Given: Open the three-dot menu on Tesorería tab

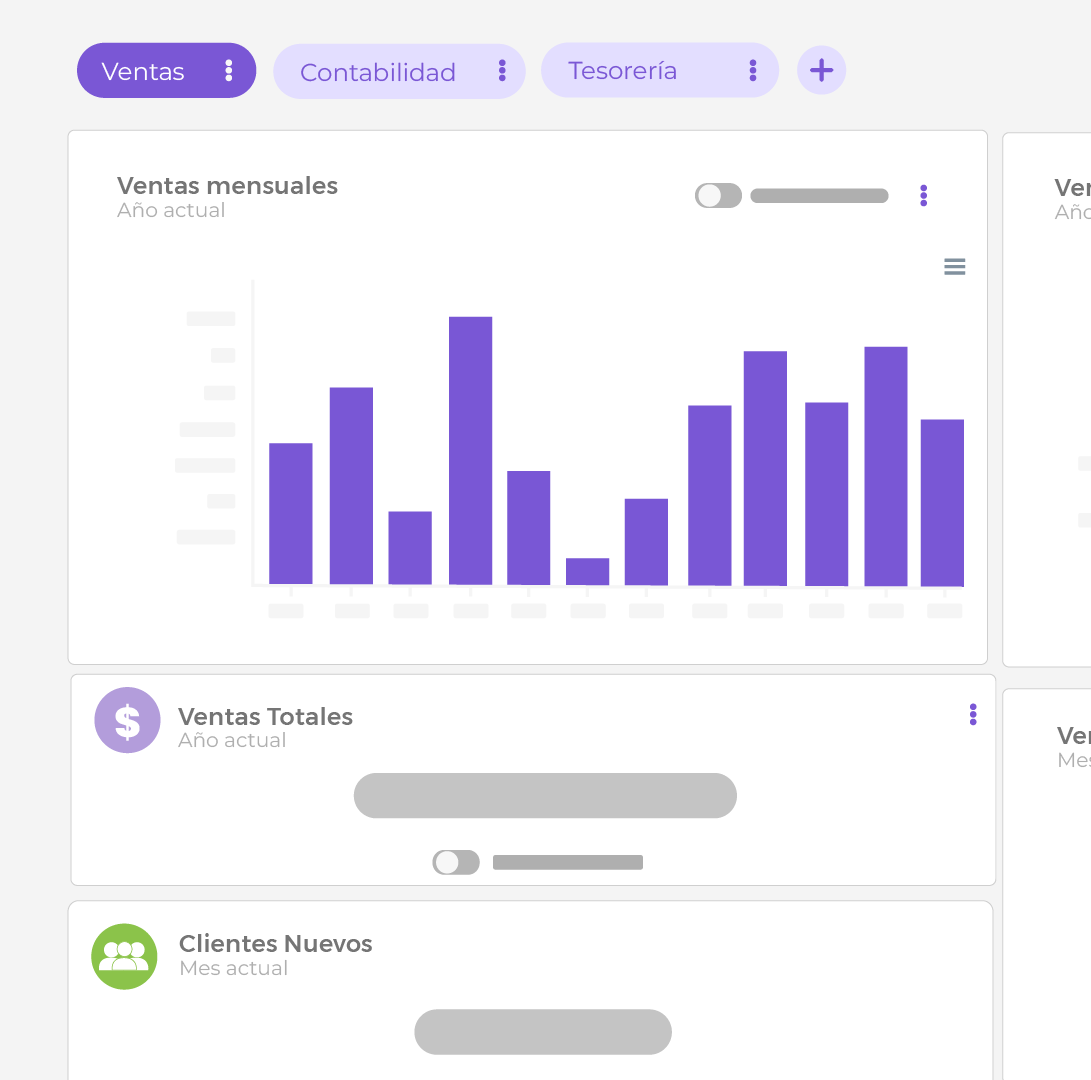Looking at the screenshot, I should pyautogui.click(x=752, y=70).
